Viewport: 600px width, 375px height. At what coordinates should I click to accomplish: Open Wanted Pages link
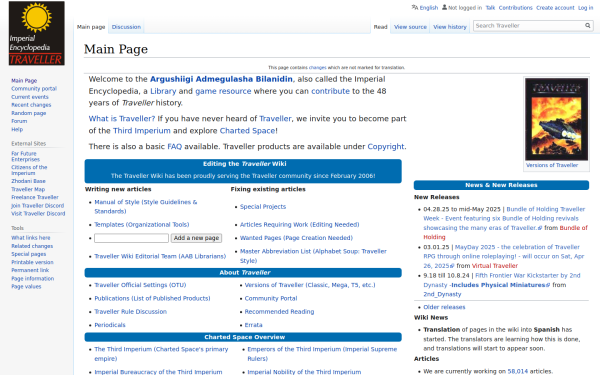point(296,238)
